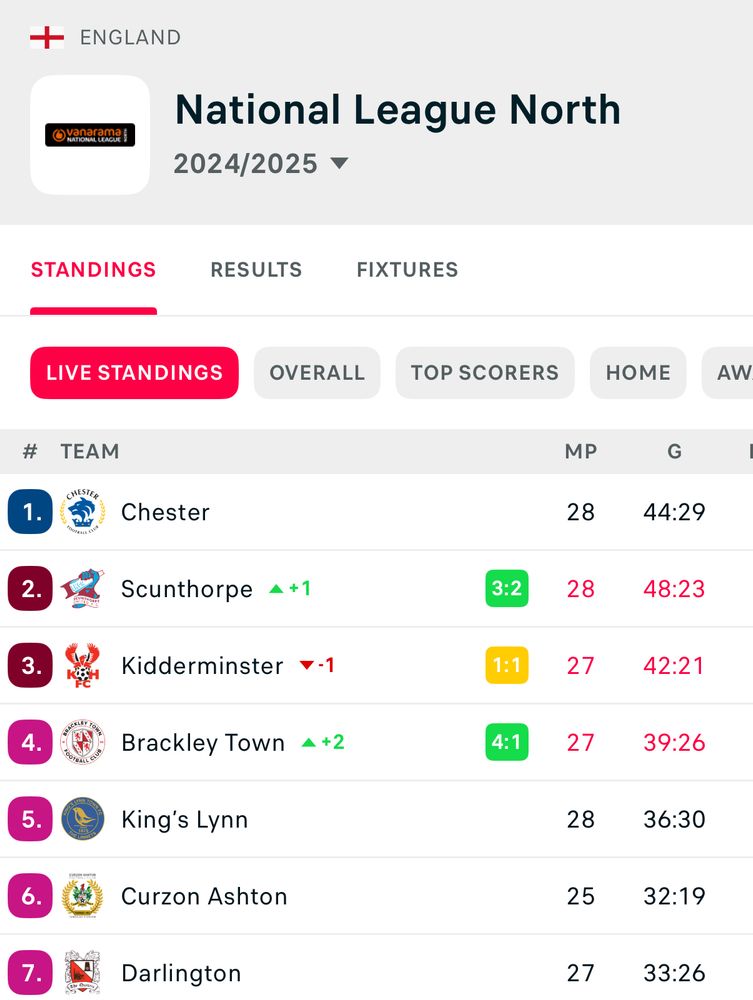Select the Home standings filter
Screen dimensions: 753x1000
[x=638, y=372]
